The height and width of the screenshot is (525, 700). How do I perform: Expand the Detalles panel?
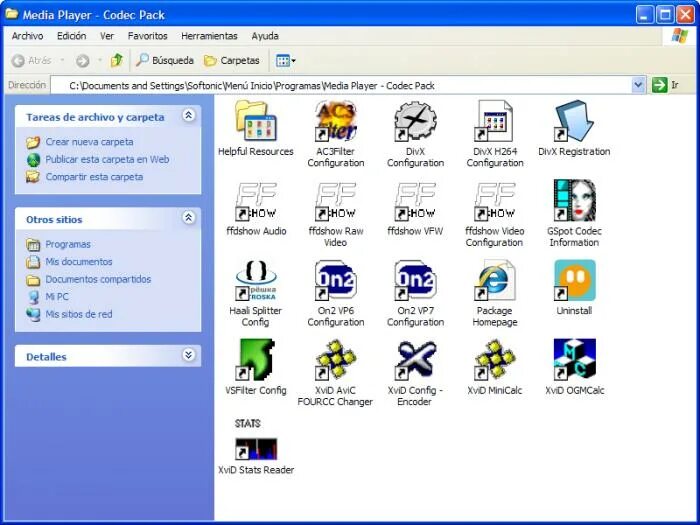coord(188,355)
